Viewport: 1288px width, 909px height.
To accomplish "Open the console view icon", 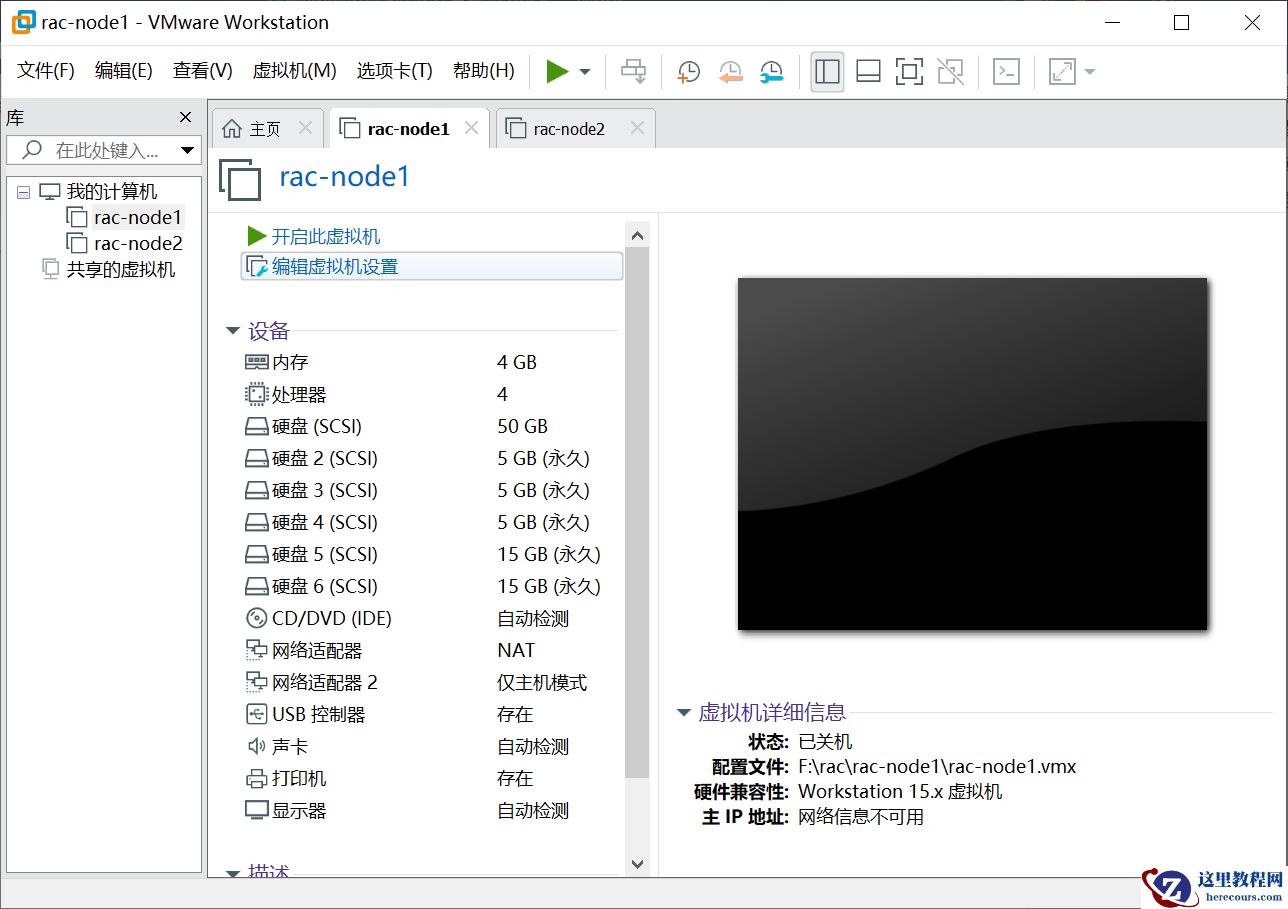I will [1005, 71].
